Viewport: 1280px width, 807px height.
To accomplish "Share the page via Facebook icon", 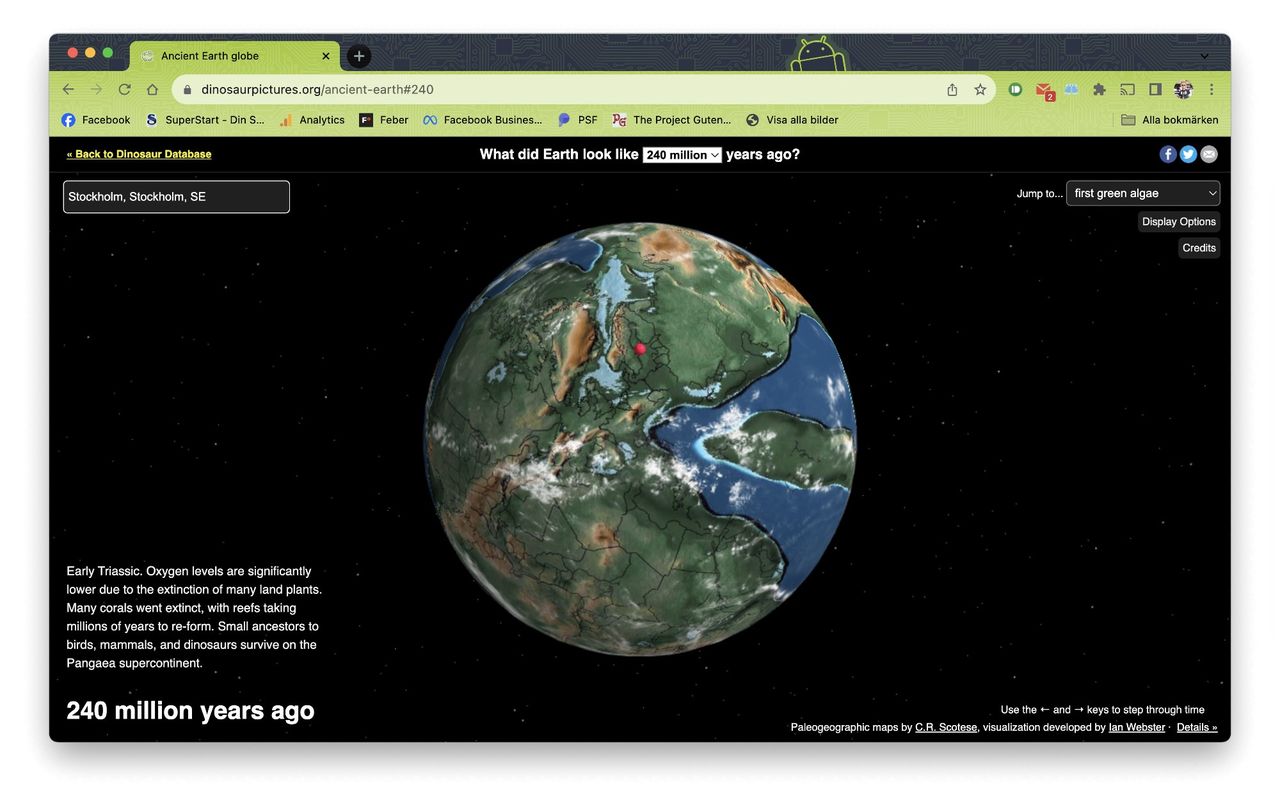I will pyautogui.click(x=1168, y=153).
